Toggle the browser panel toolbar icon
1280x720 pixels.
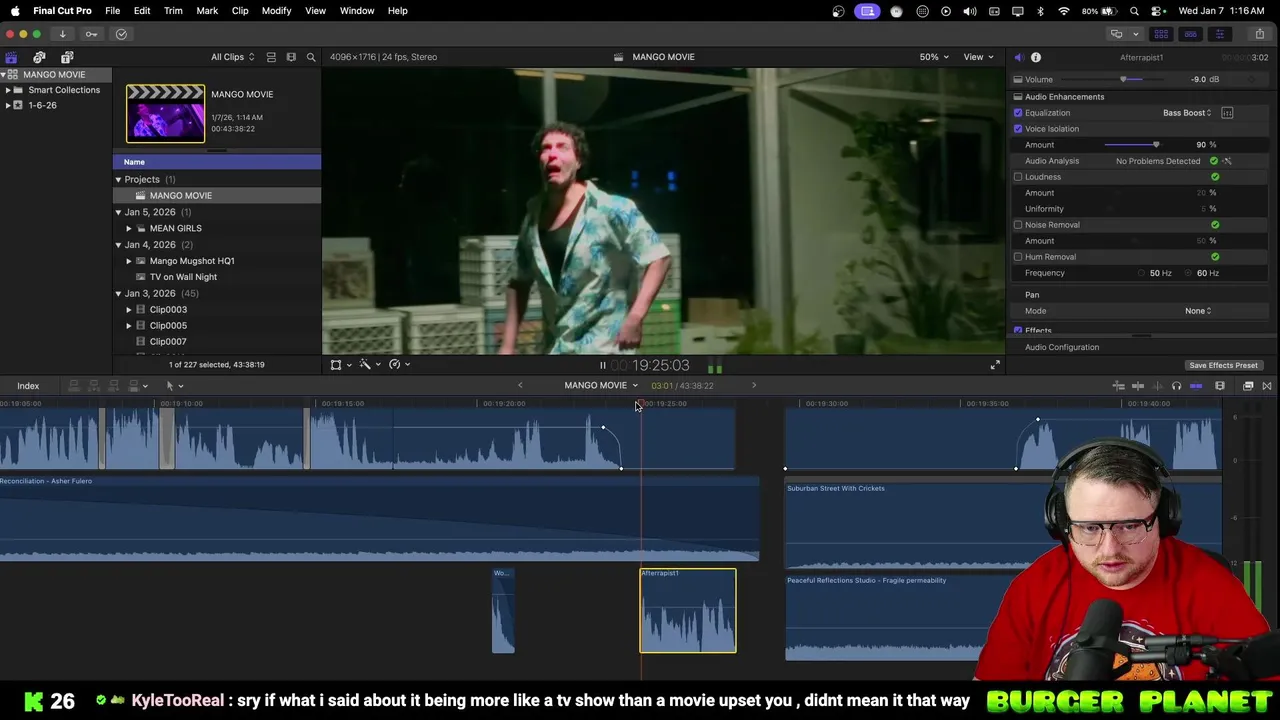(1161, 34)
